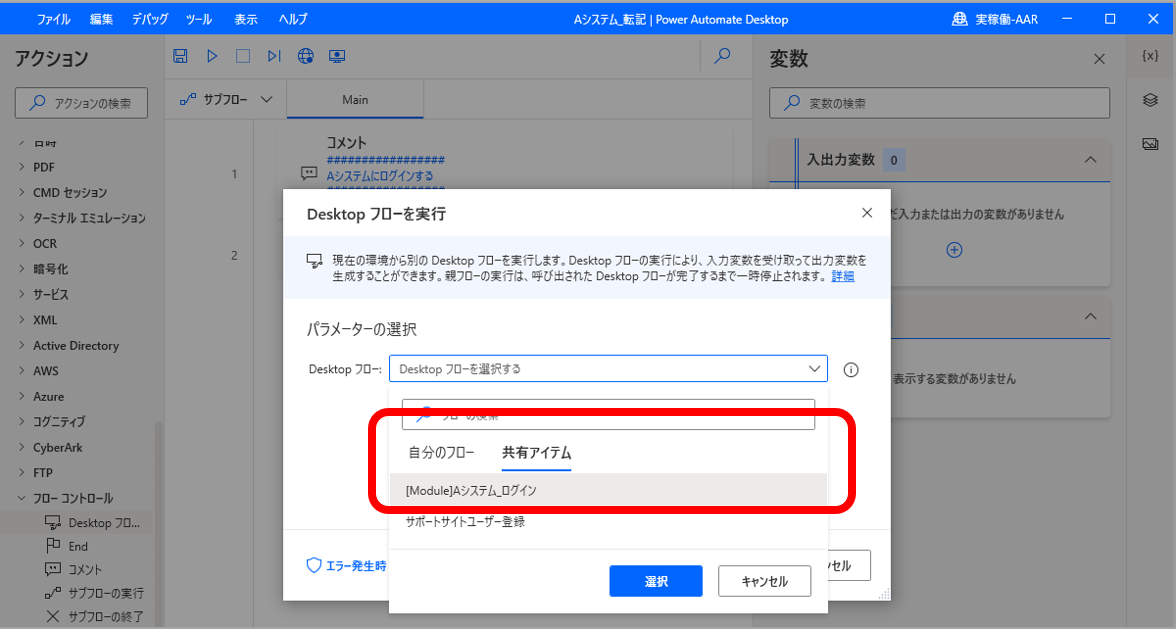The width and height of the screenshot is (1176, 629).
Task: Switch to the 共有アイテム tab
Action: pyautogui.click(x=536, y=453)
